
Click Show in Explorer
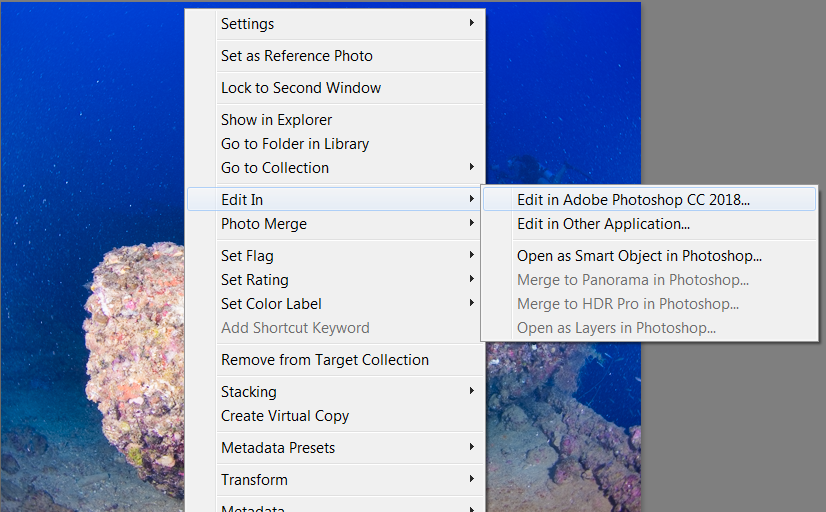pos(335,120)
